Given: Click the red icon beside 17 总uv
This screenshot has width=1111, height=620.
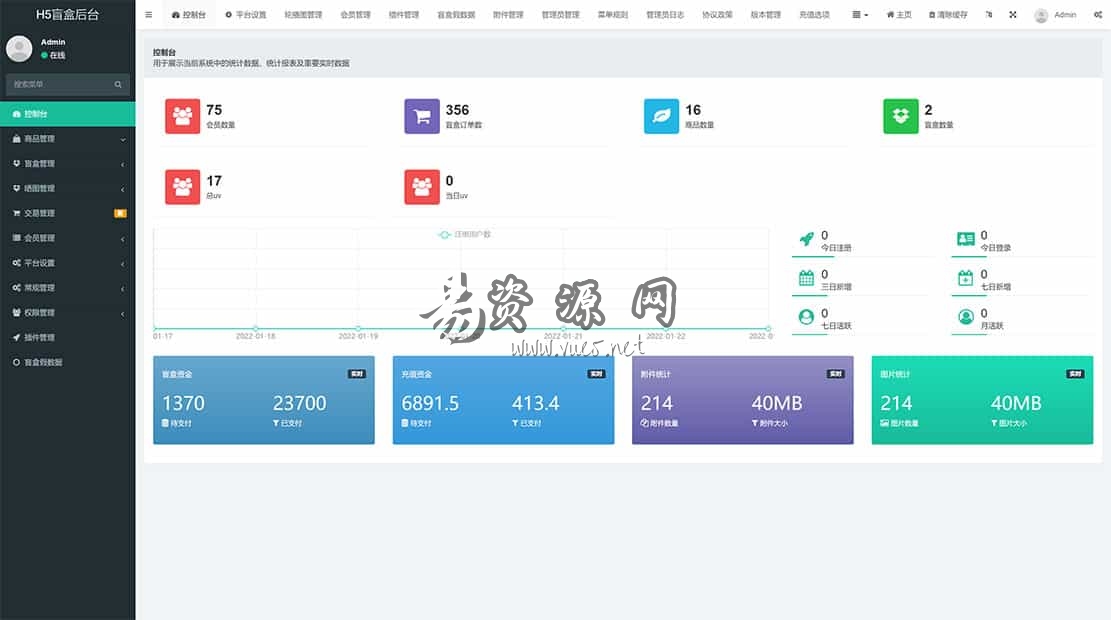Looking at the screenshot, I should [183, 187].
